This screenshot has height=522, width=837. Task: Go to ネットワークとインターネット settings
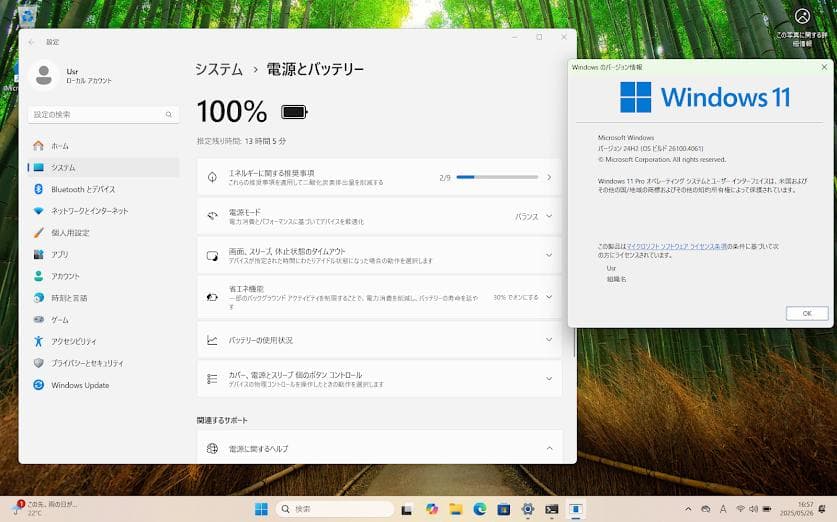[104, 211]
